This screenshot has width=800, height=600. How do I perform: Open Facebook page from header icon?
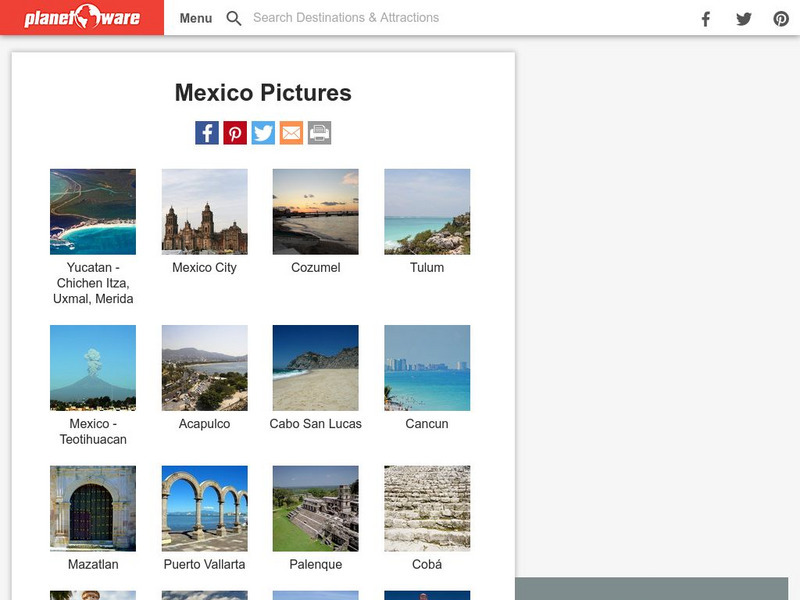(705, 18)
